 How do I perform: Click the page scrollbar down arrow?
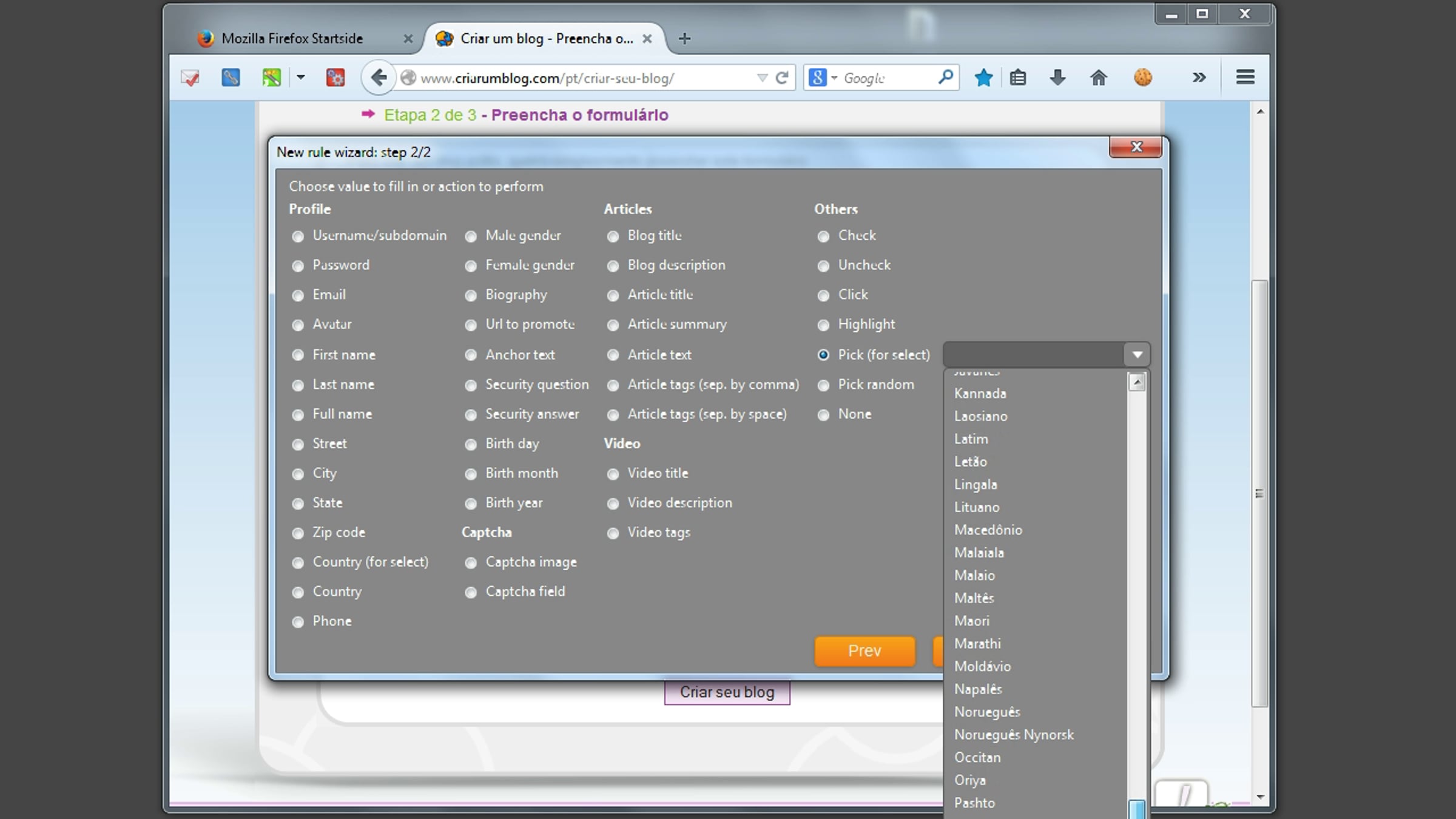(1260, 797)
